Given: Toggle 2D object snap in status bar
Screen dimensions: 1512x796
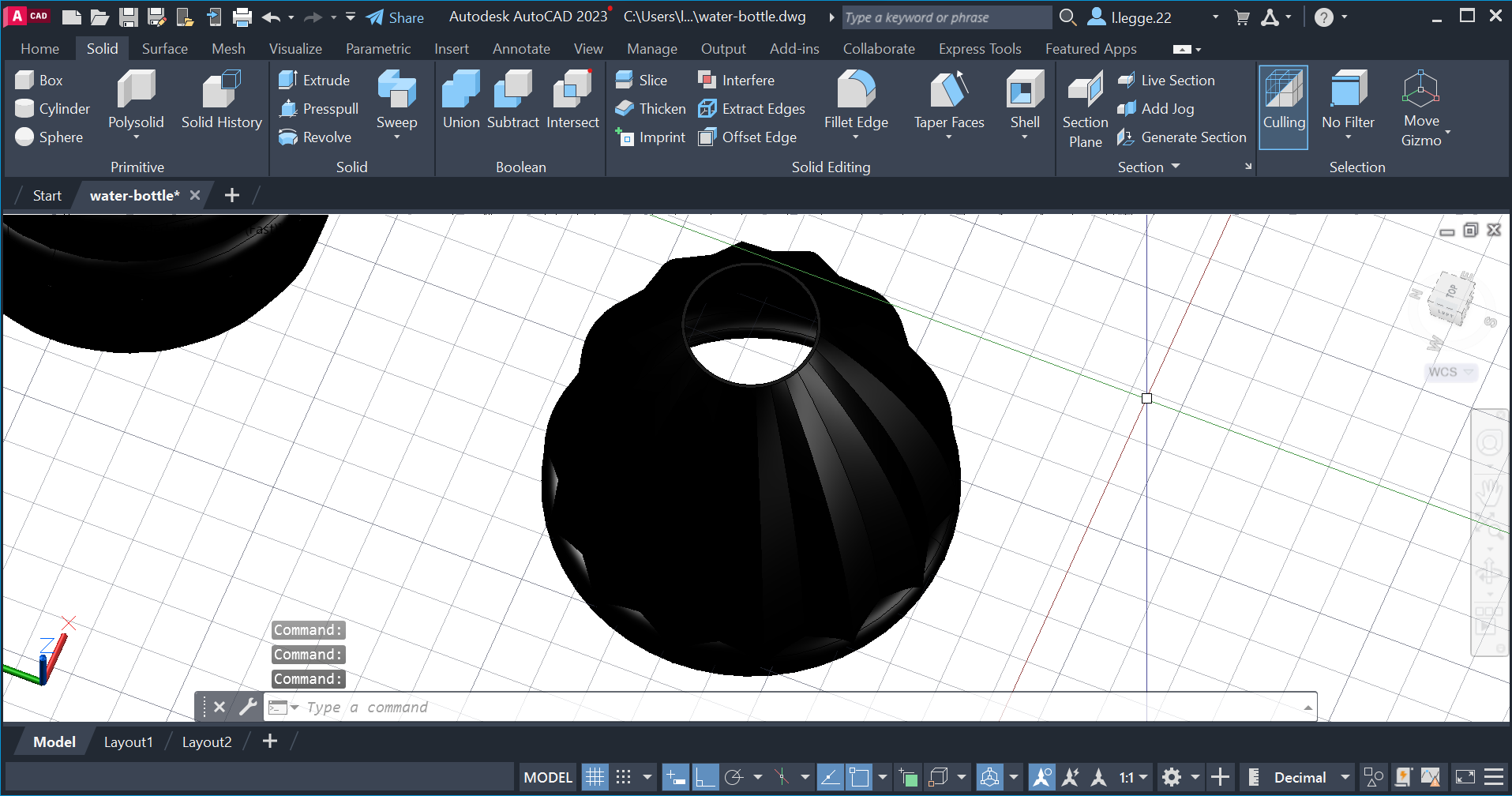Looking at the screenshot, I should pos(858,777).
